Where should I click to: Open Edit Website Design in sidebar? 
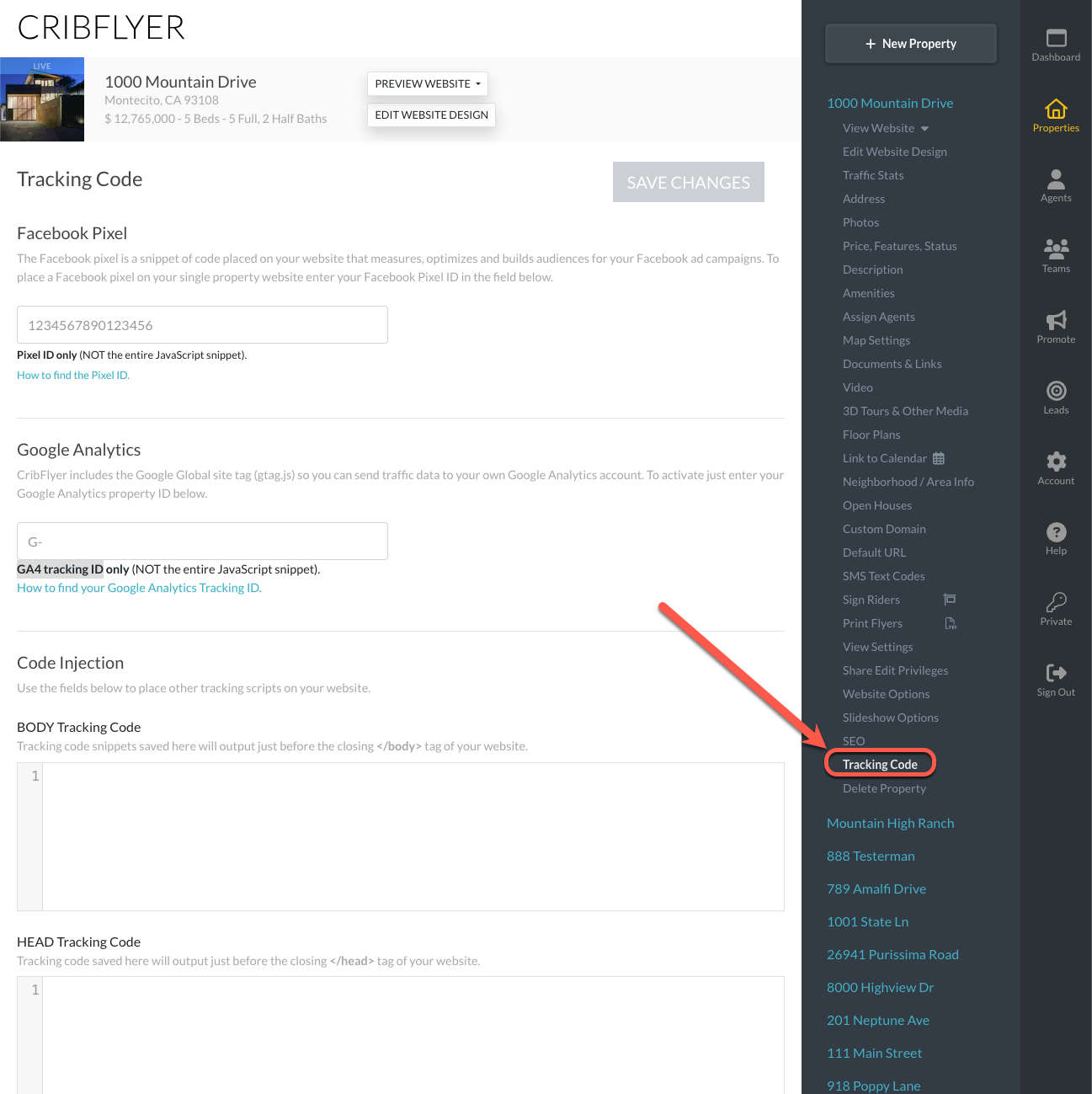point(895,152)
